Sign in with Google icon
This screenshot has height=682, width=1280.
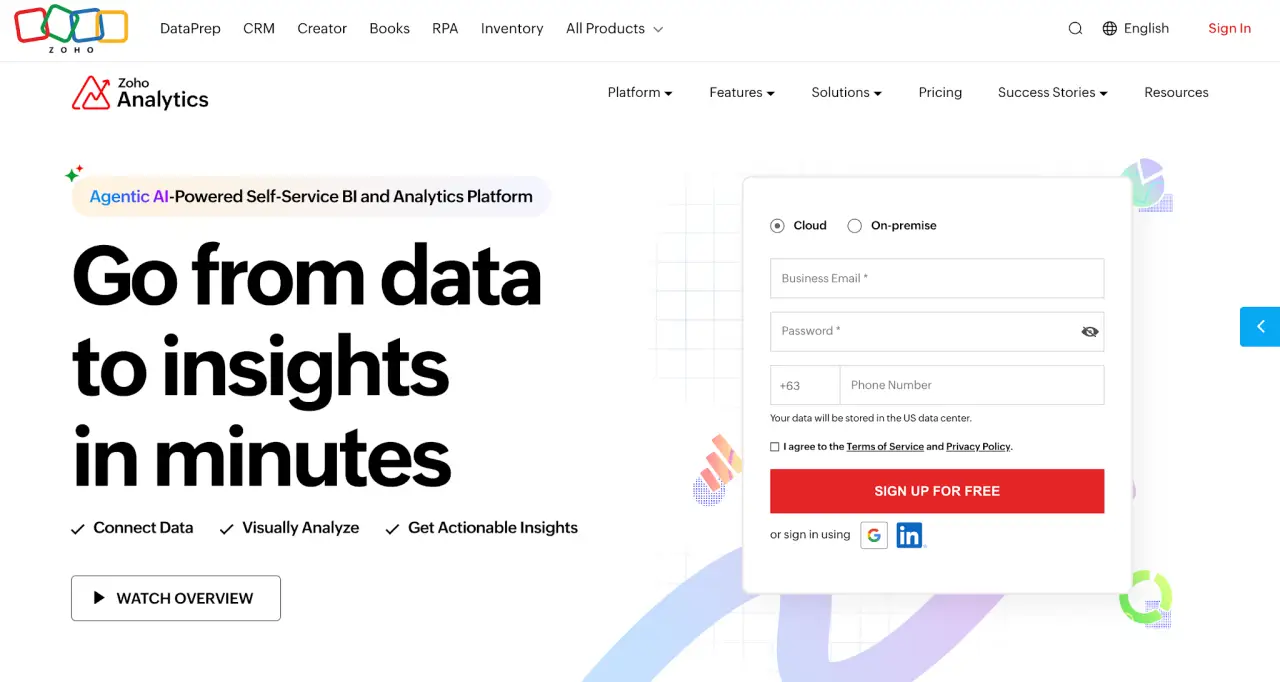pyautogui.click(x=874, y=535)
